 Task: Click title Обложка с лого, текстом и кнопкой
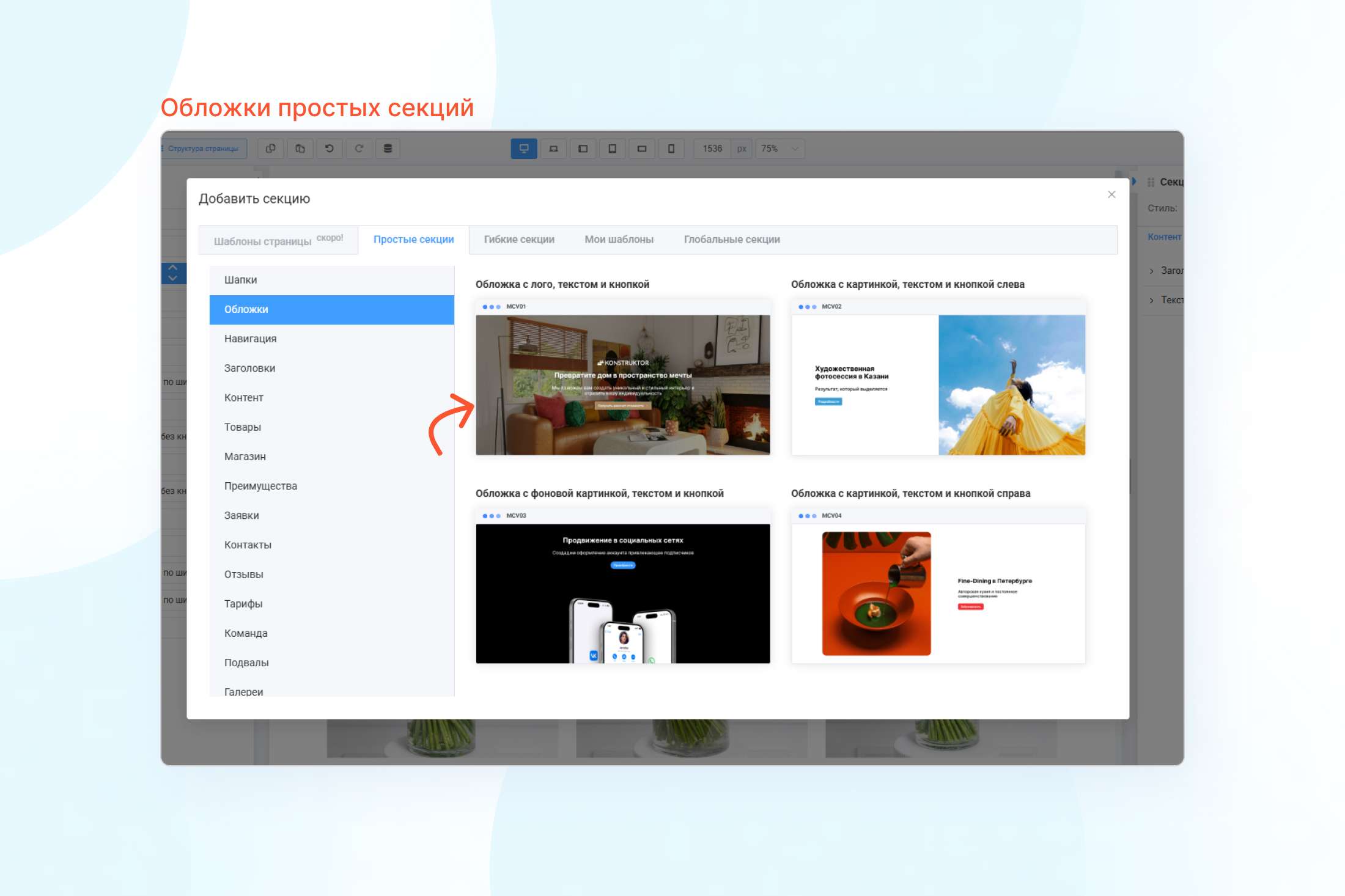[562, 284]
